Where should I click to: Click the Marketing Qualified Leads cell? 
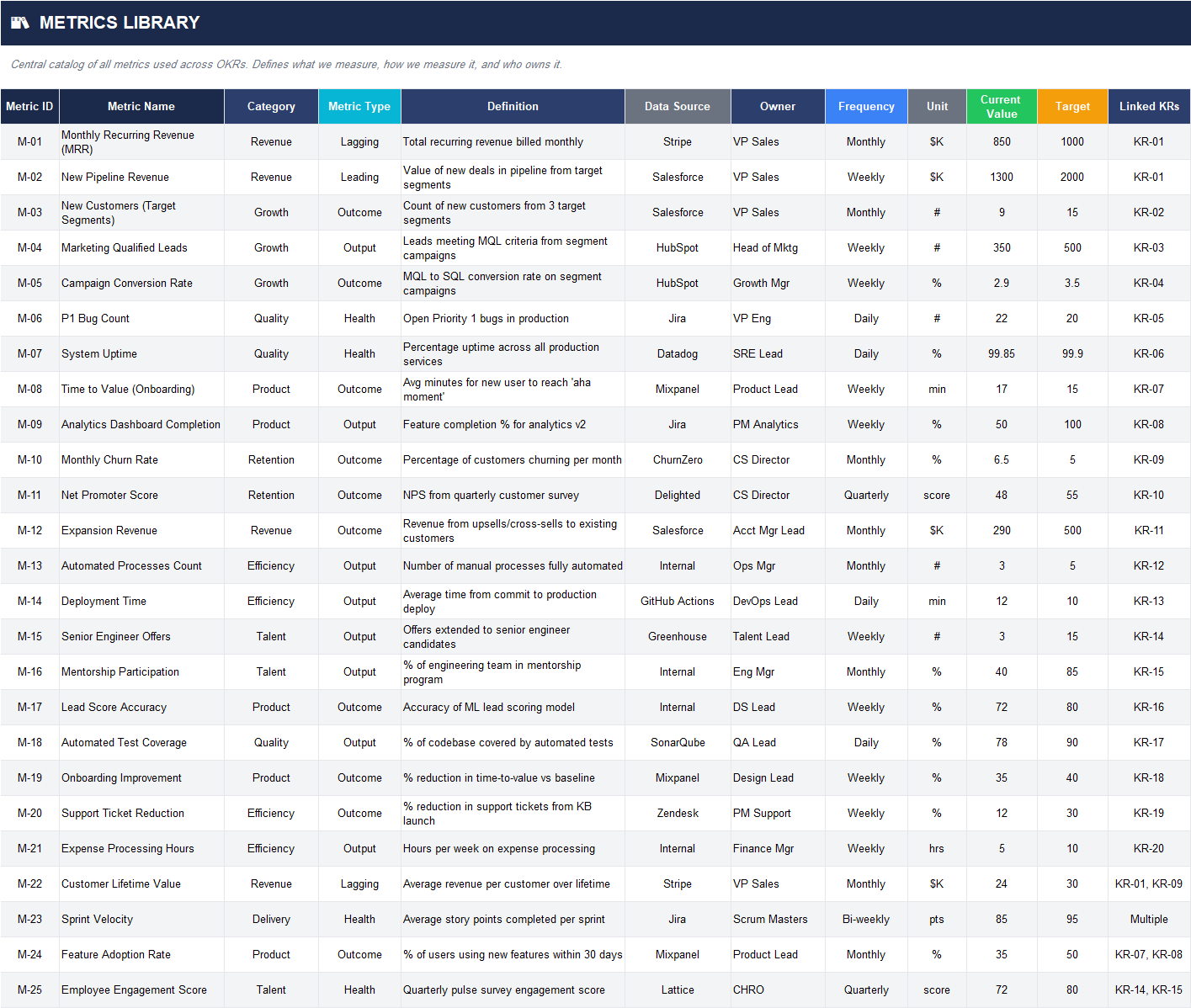141,247
